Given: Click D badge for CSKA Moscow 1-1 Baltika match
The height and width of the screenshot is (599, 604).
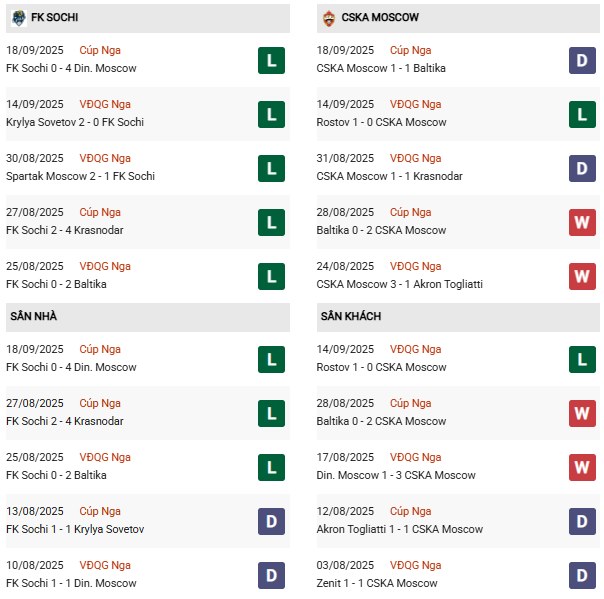Looking at the screenshot, I should (582, 60).
